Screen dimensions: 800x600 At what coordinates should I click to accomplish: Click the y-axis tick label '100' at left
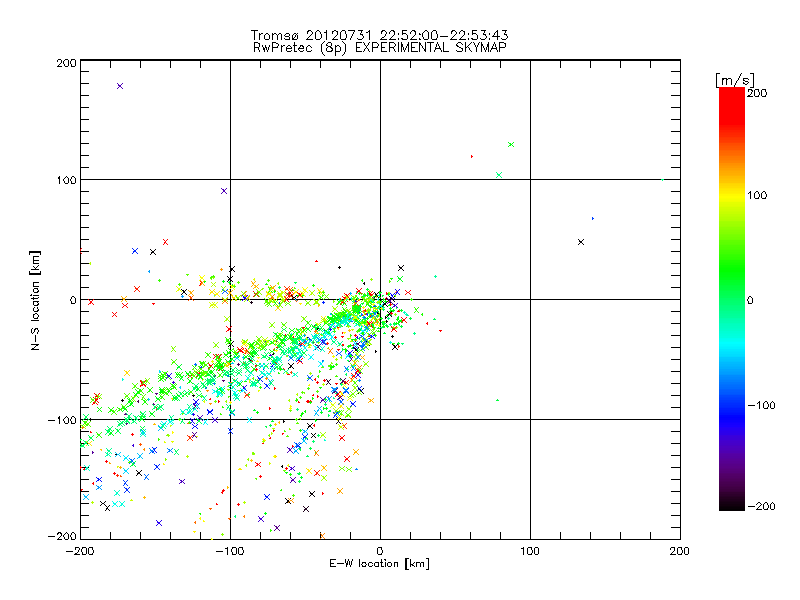tap(66, 180)
